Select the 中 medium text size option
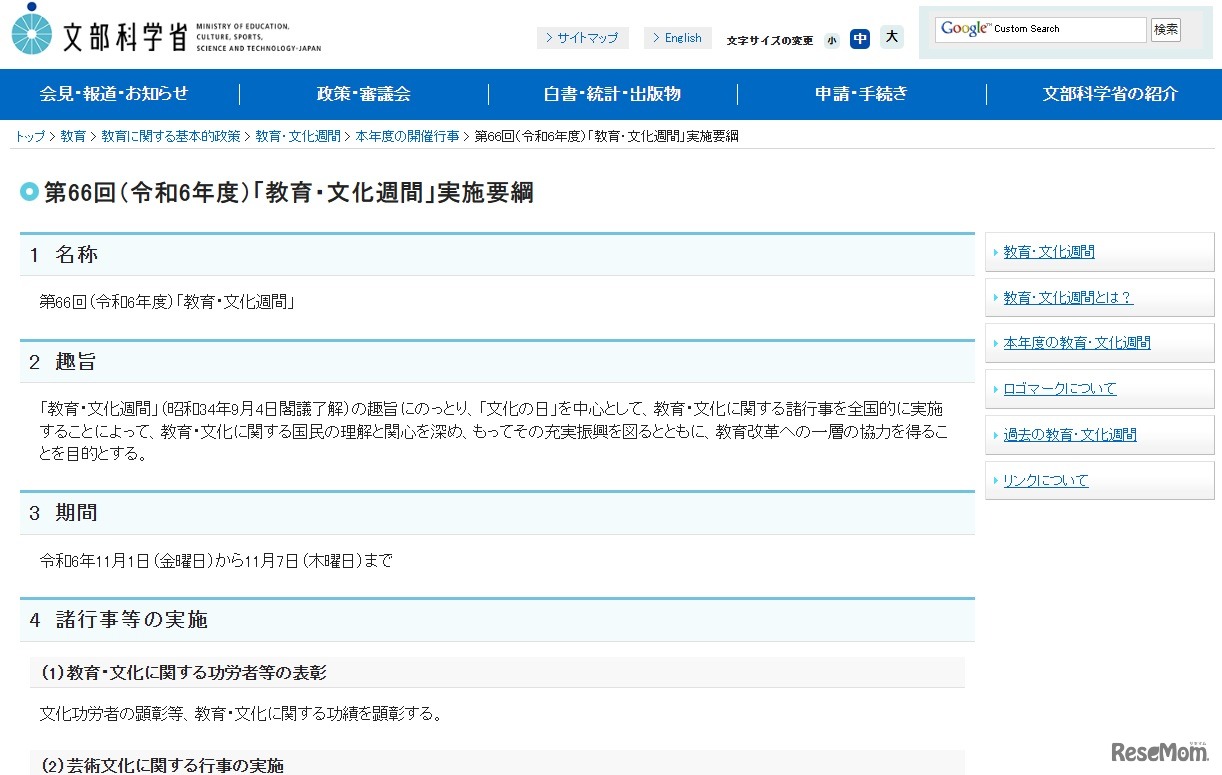1222x775 pixels. coord(860,38)
